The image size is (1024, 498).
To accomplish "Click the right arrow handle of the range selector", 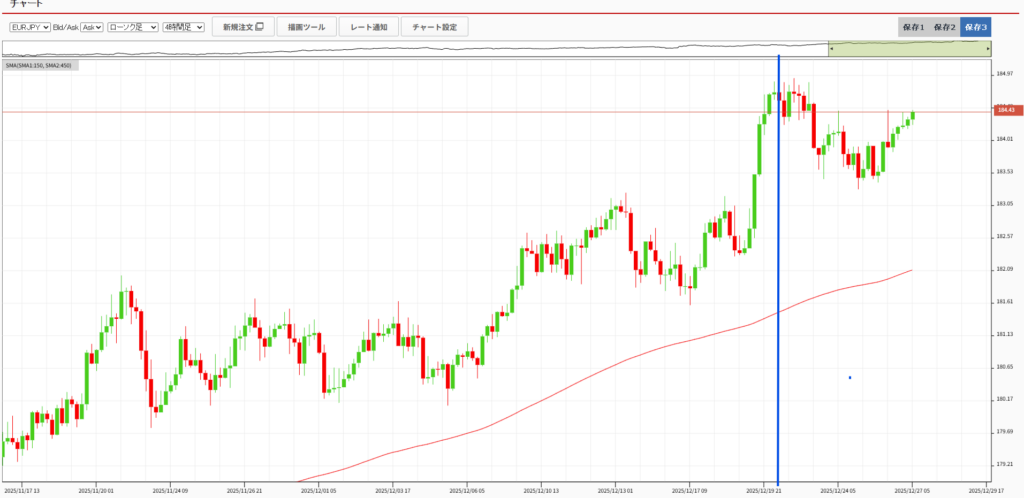I will [x=989, y=48].
